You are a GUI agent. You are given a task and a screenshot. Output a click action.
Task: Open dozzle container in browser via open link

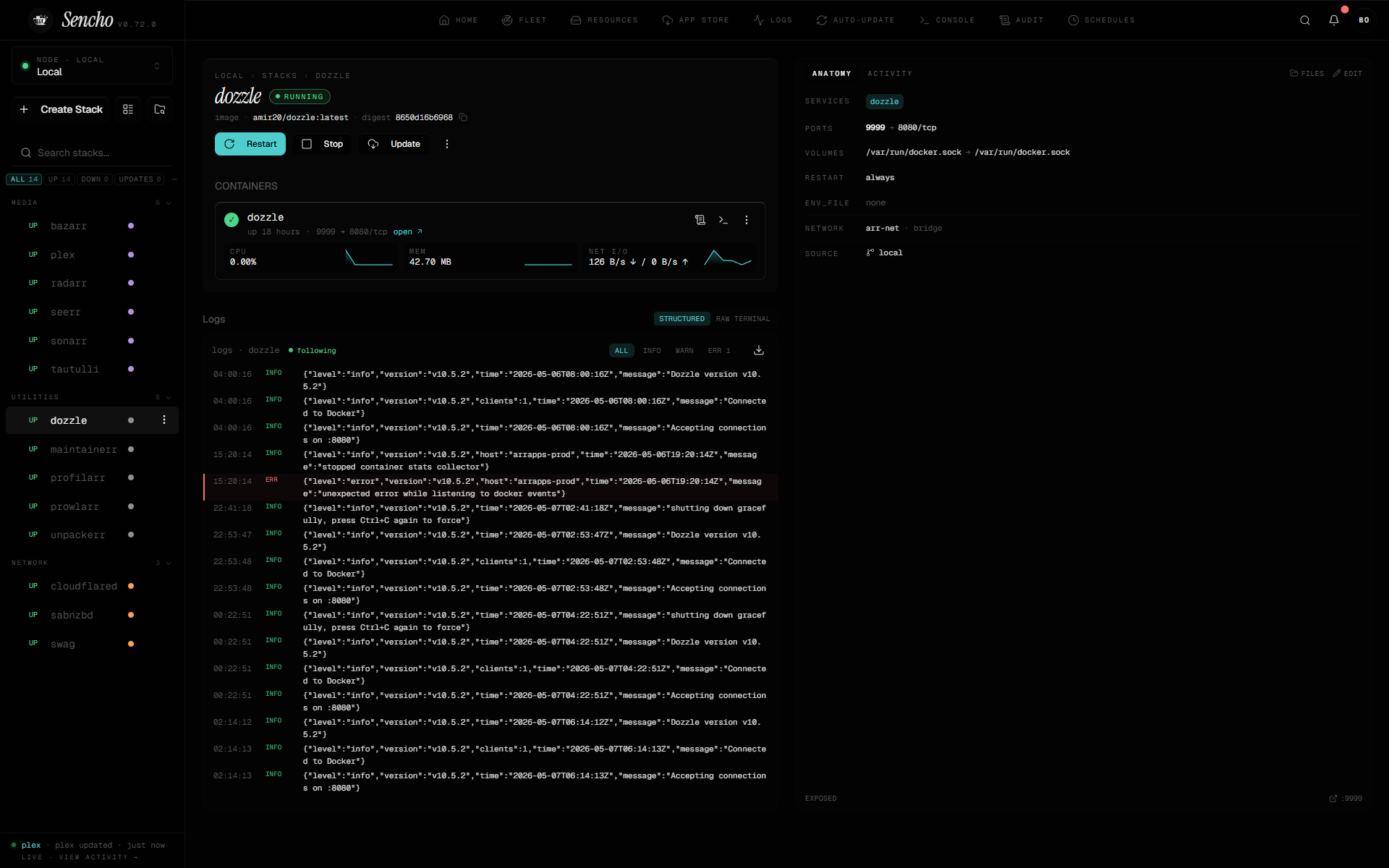point(408,232)
